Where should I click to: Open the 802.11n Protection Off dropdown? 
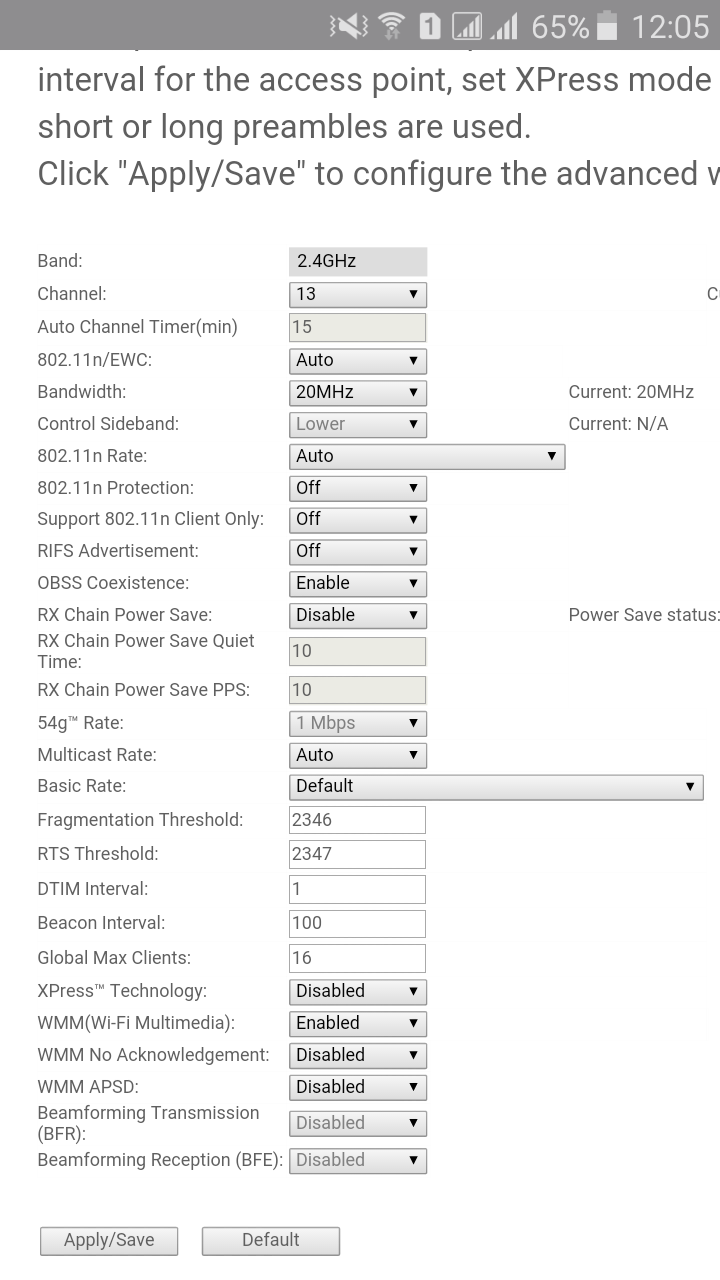point(358,488)
